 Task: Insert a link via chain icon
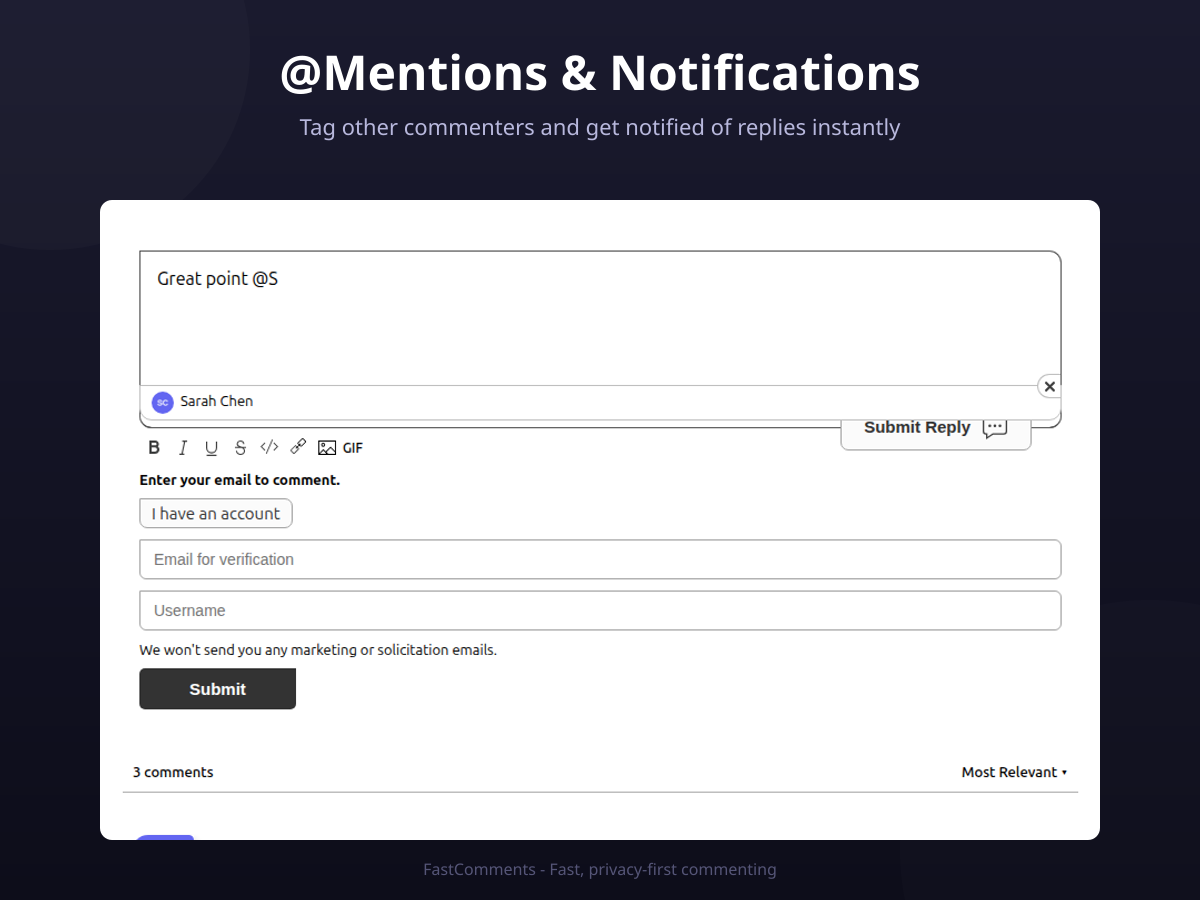(298, 447)
